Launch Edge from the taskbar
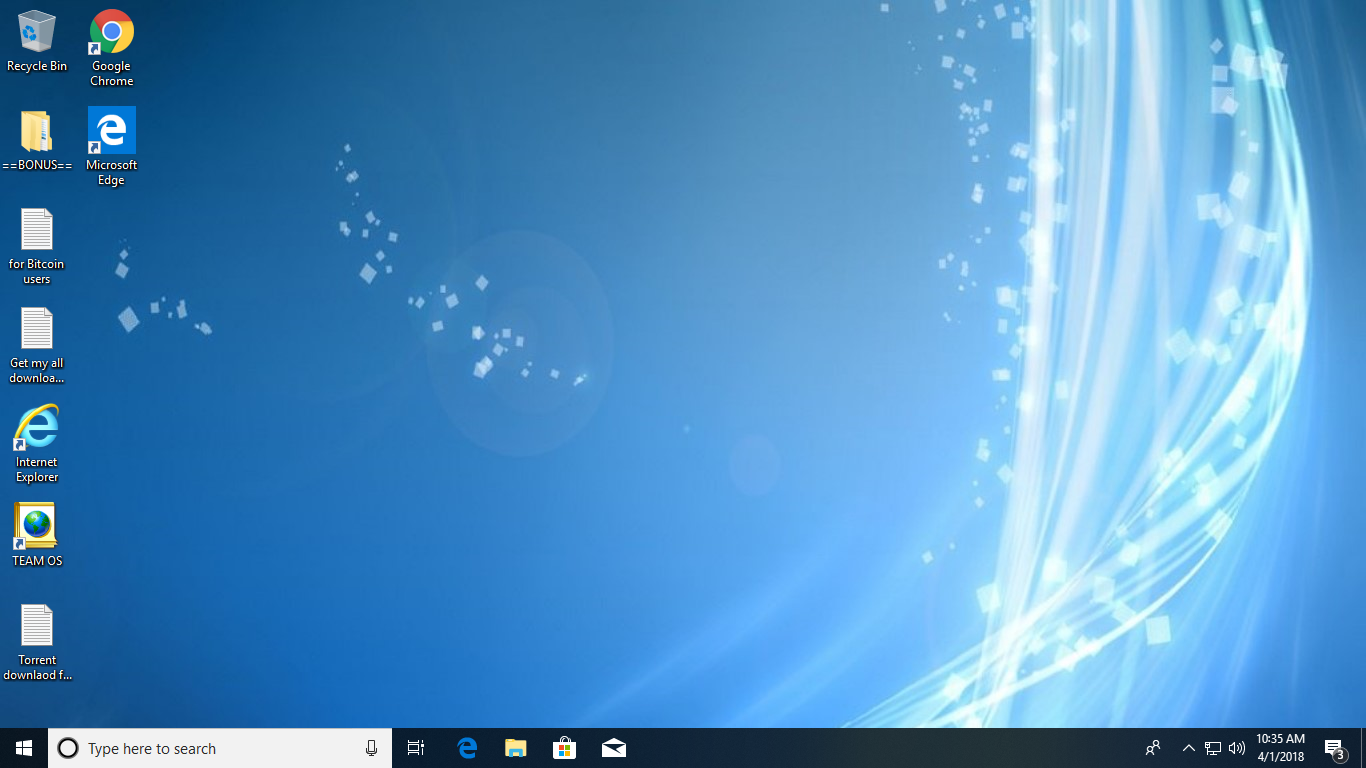This screenshot has height=768, width=1366. pyautogui.click(x=467, y=748)
